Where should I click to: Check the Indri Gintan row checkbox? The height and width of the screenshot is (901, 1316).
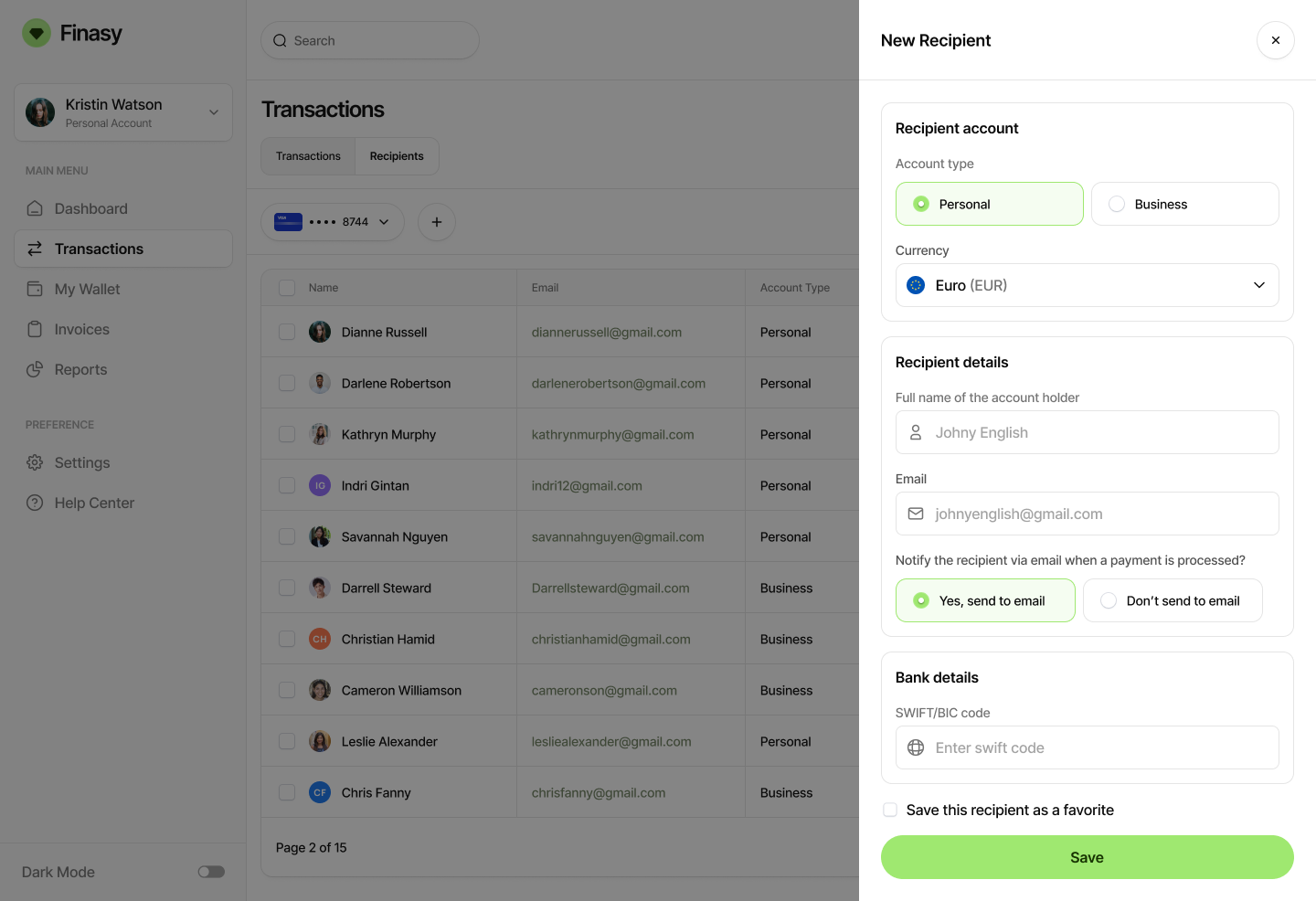point(287,485)
